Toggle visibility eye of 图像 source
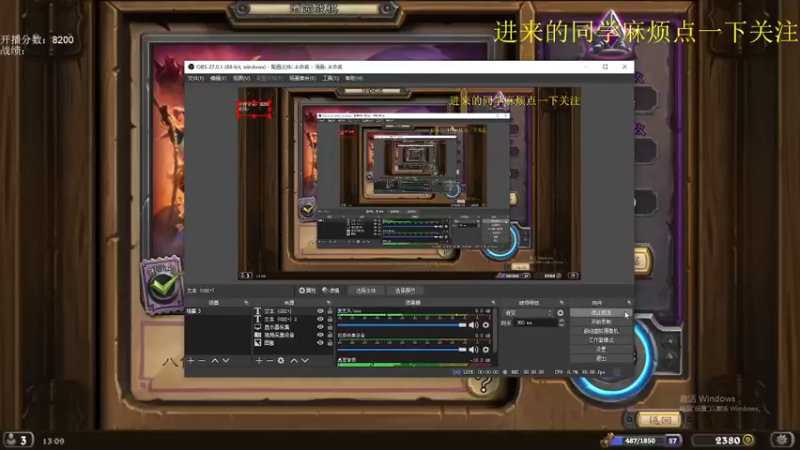 320,343
